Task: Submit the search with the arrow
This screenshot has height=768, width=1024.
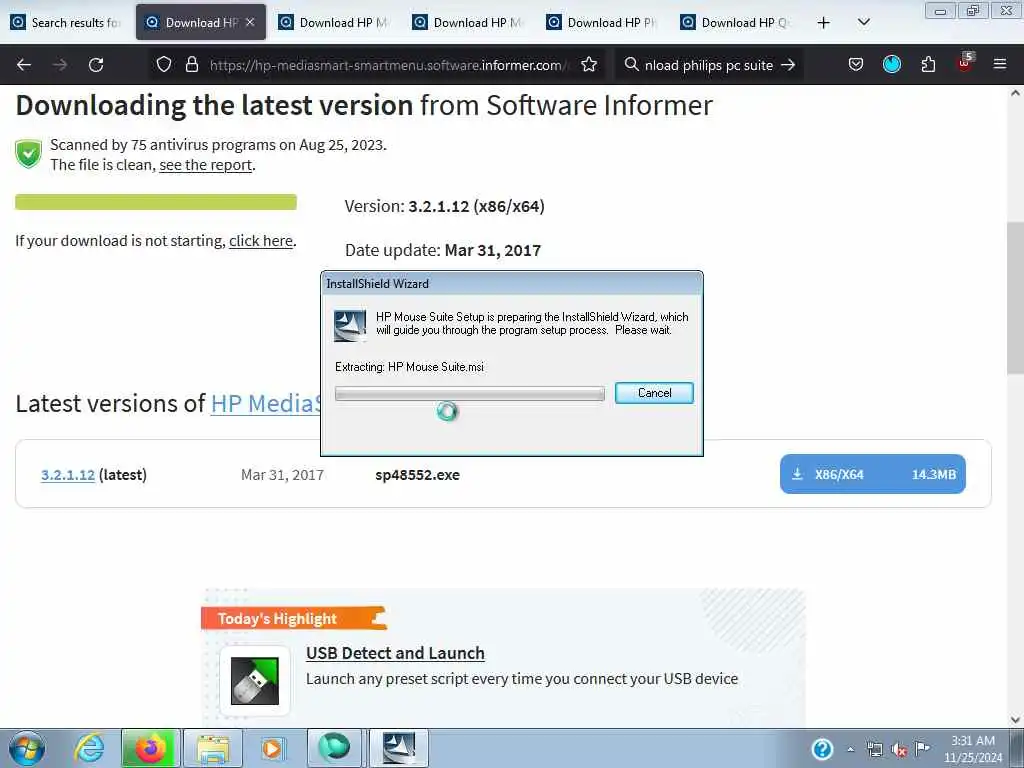Action: tap(788, 65)
